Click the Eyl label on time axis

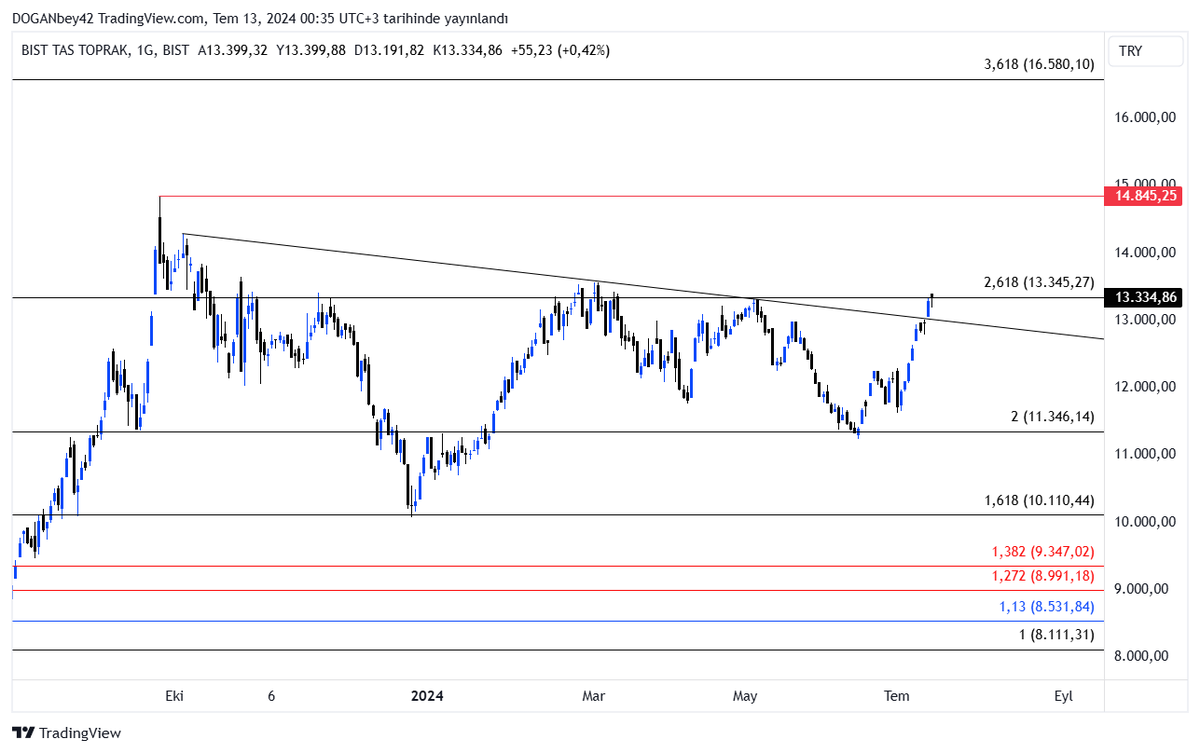(1063, 696)
